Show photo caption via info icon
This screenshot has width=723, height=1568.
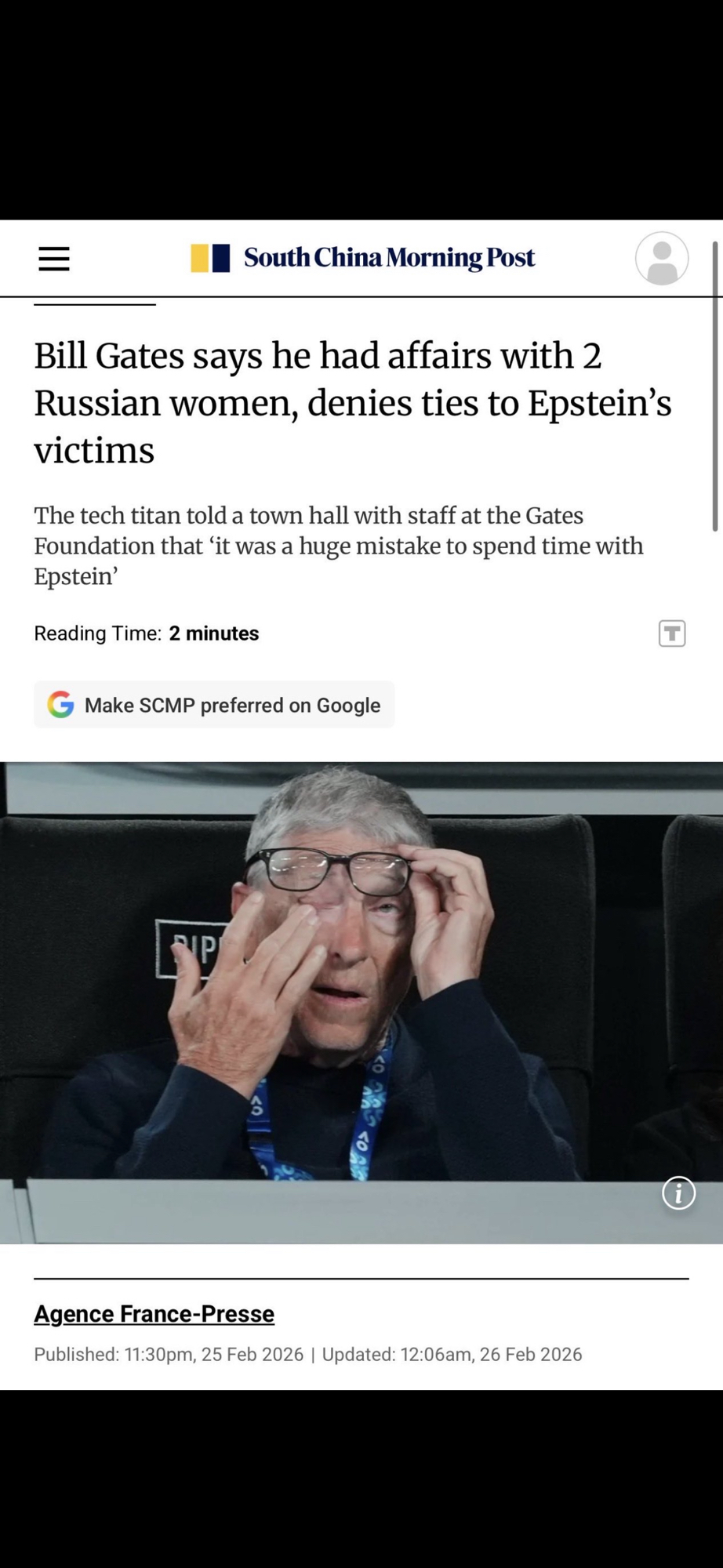click(679, 1193)
